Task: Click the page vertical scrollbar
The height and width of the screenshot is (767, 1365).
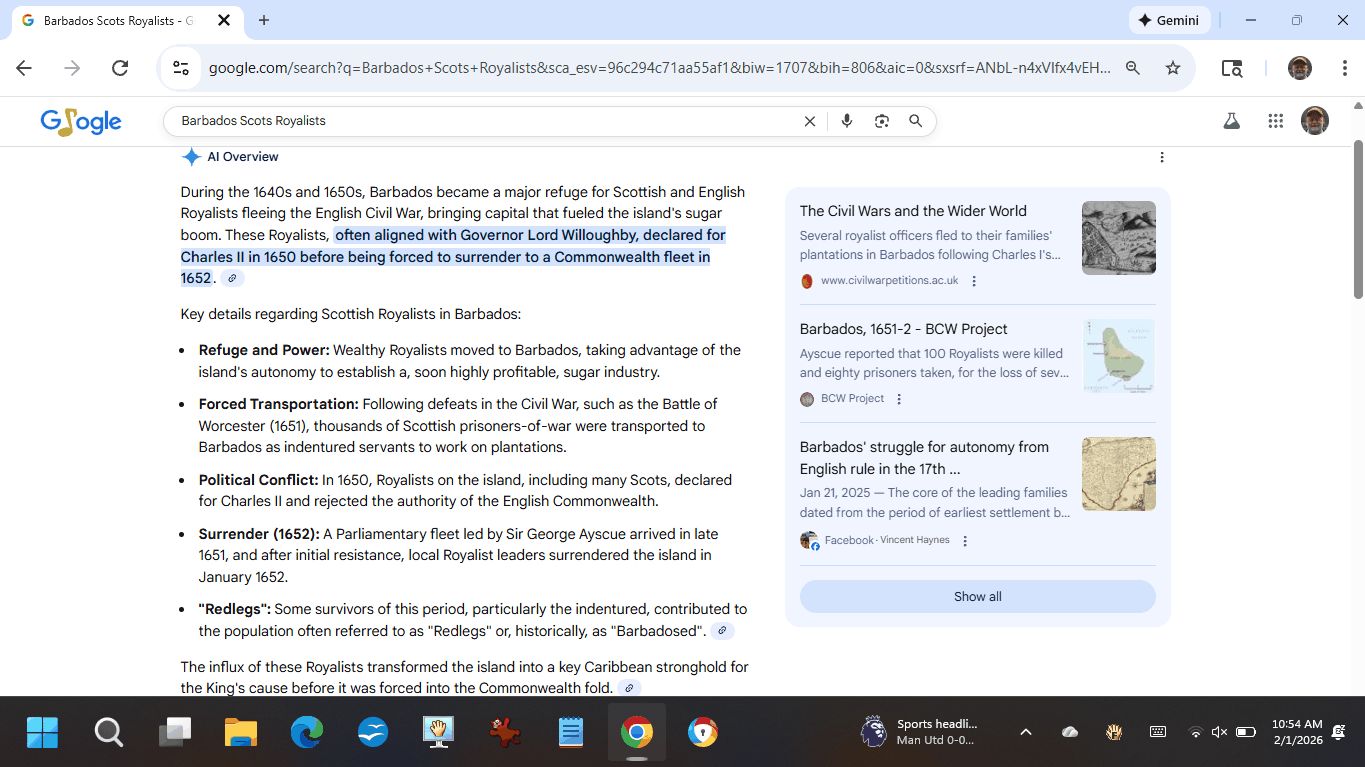Action: pyautogui.click(x=1358, y=220)
